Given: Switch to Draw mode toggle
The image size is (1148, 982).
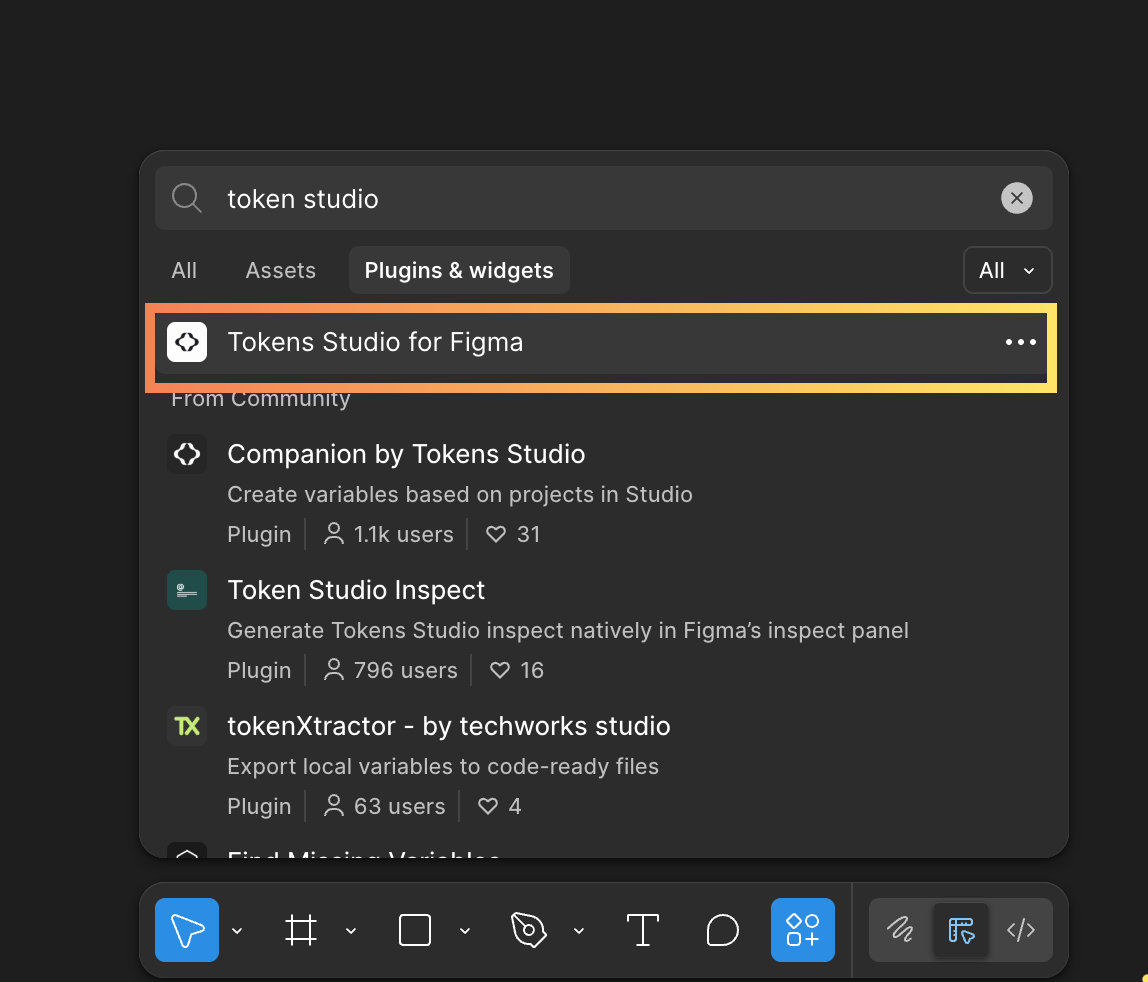Looking at the screenshot, I should tap(900, 930).
